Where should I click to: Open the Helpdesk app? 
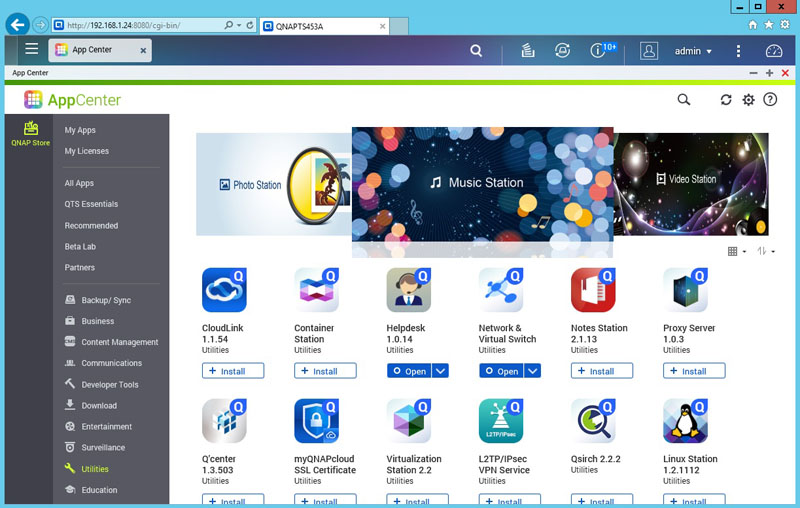[x=409, y=371]
